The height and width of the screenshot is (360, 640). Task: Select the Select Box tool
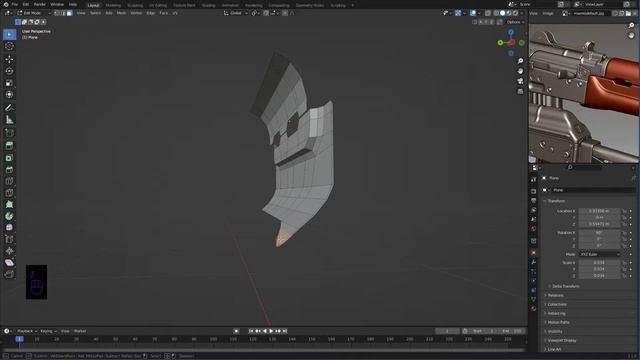(9, 34)
